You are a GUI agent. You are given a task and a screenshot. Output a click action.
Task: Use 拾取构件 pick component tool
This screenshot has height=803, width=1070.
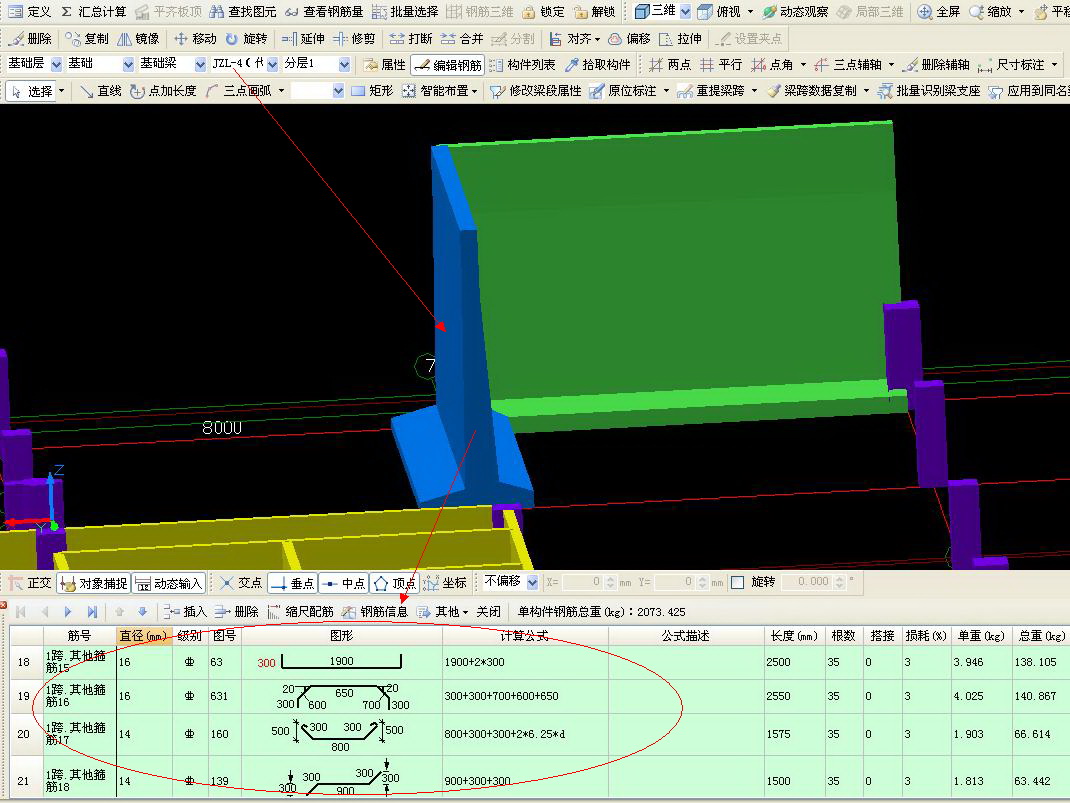(598, 65)
